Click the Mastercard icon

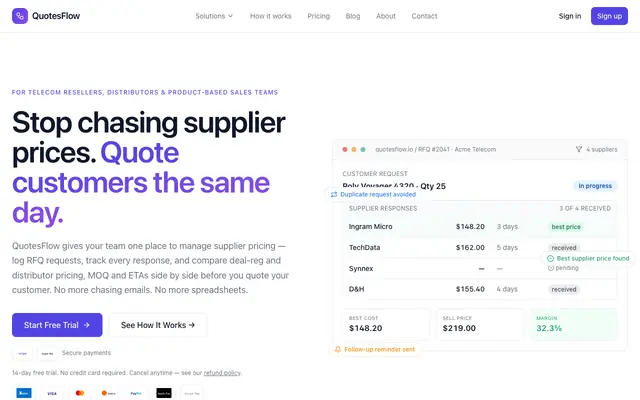(x=80, y=393)
